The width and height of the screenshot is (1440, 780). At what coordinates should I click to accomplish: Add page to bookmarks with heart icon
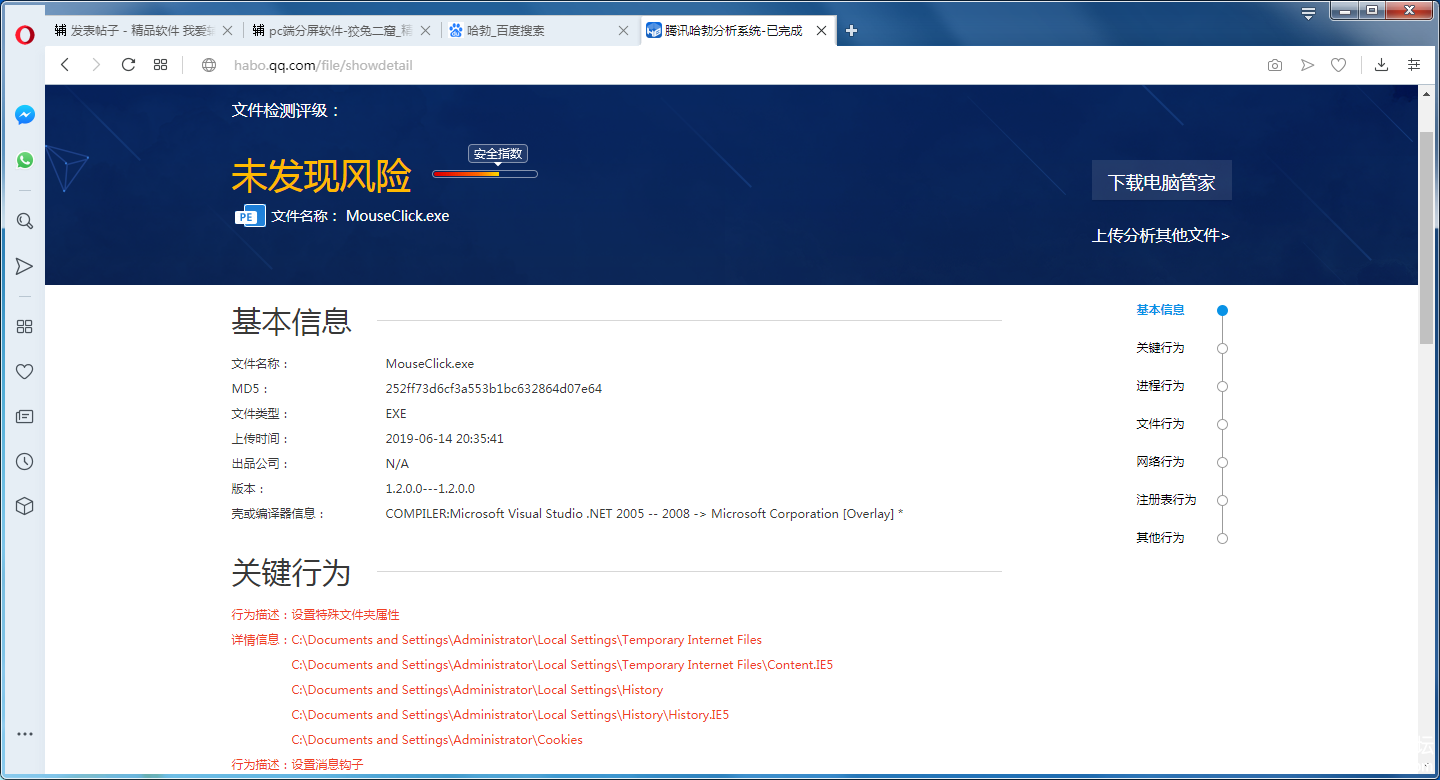tap(1338, 65)
